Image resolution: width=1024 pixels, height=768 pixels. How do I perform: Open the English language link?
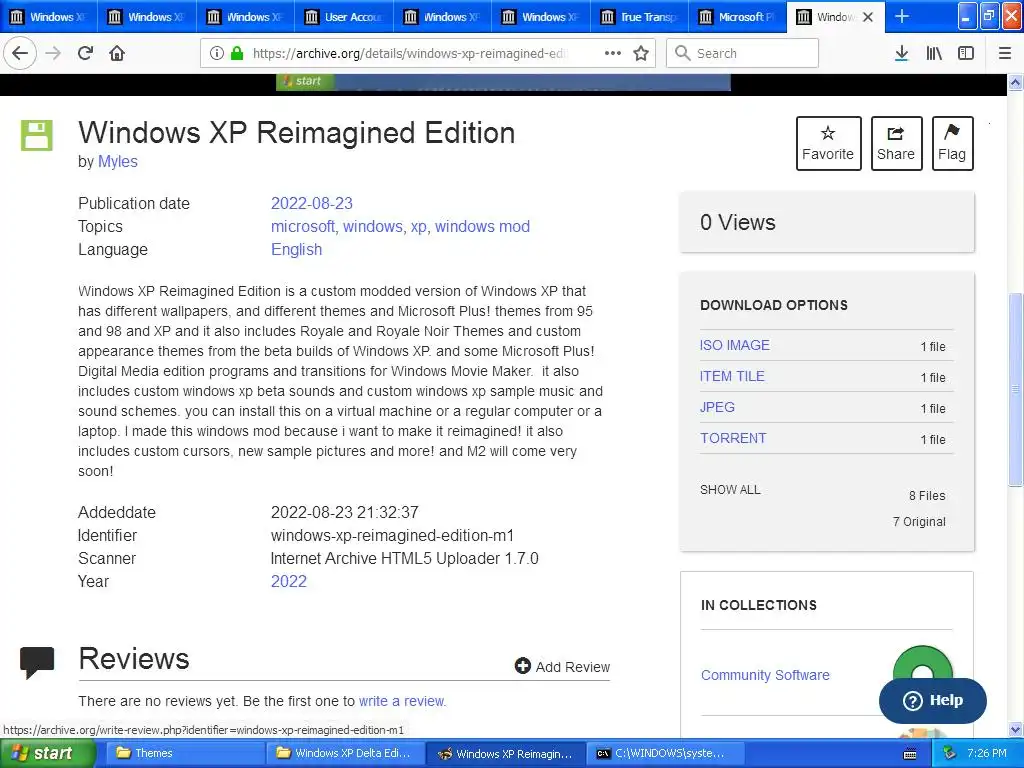pyautogui.click(x=296, y=249)
